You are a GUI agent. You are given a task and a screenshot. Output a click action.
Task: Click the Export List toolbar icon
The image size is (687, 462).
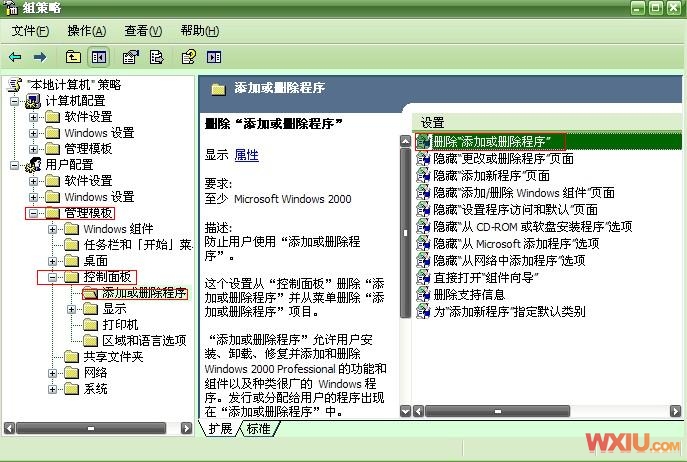point(156,57)
